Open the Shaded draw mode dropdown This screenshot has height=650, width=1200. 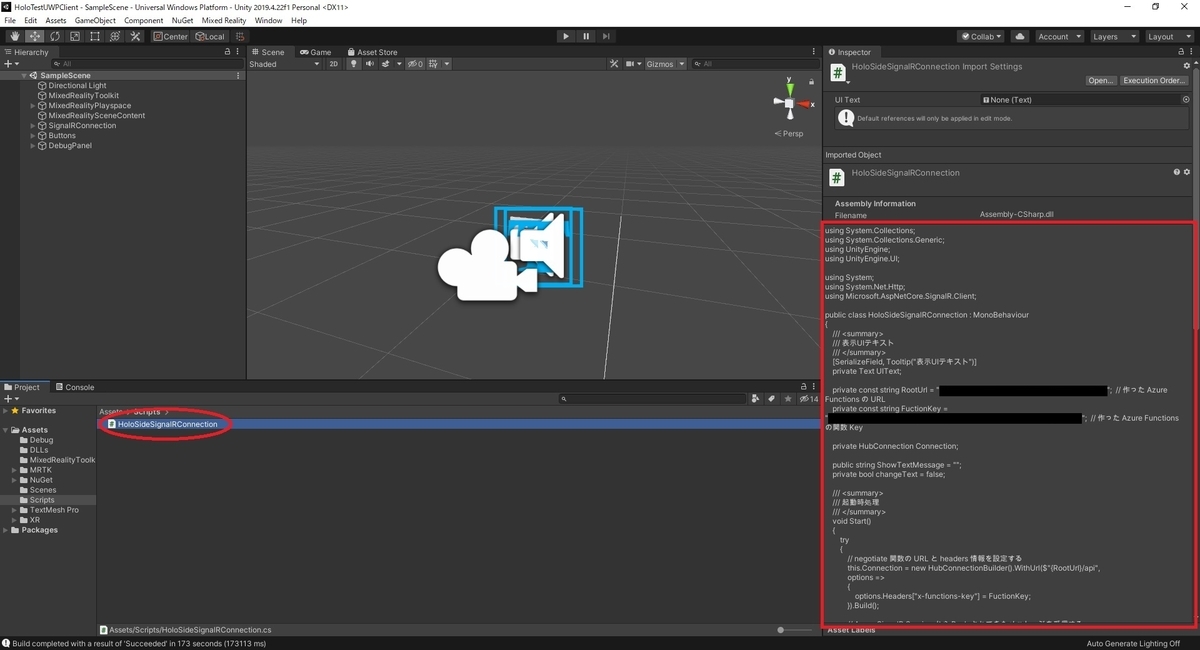click(x=284, y=64)
